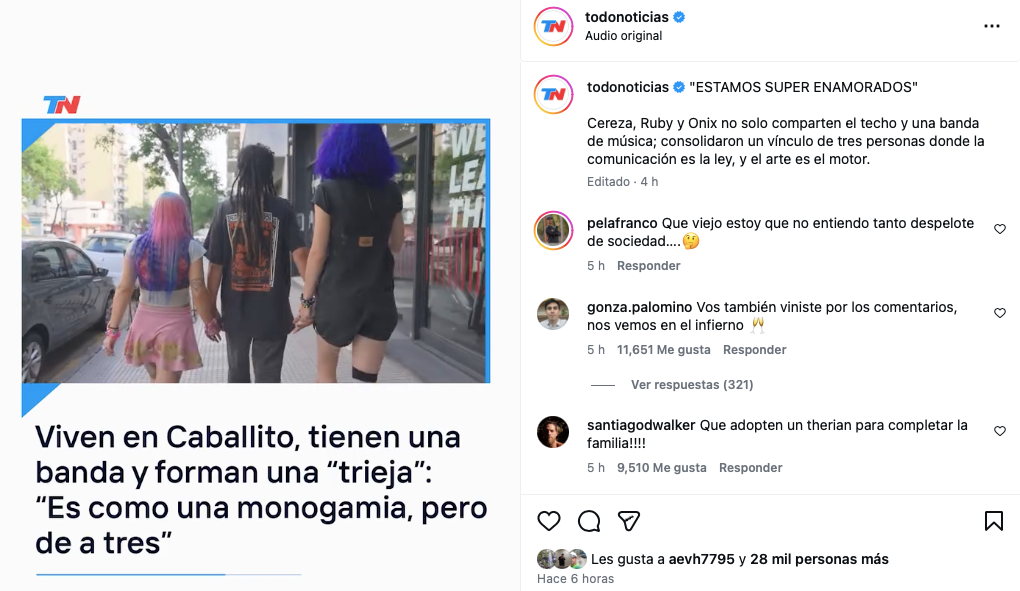Save post with bookmark icon

click(993, 521)
